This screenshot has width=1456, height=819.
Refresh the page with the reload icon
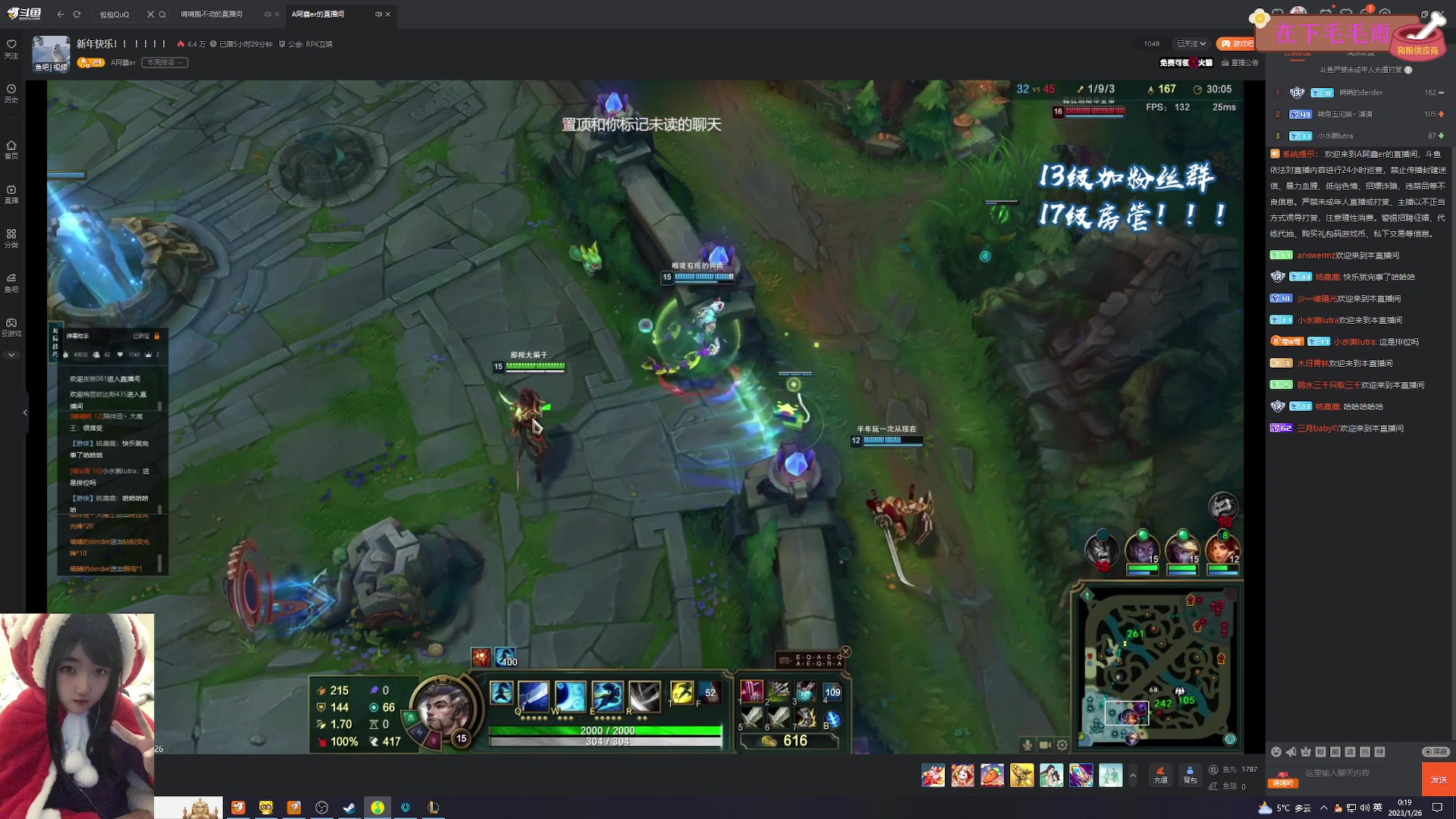(77, 14)
